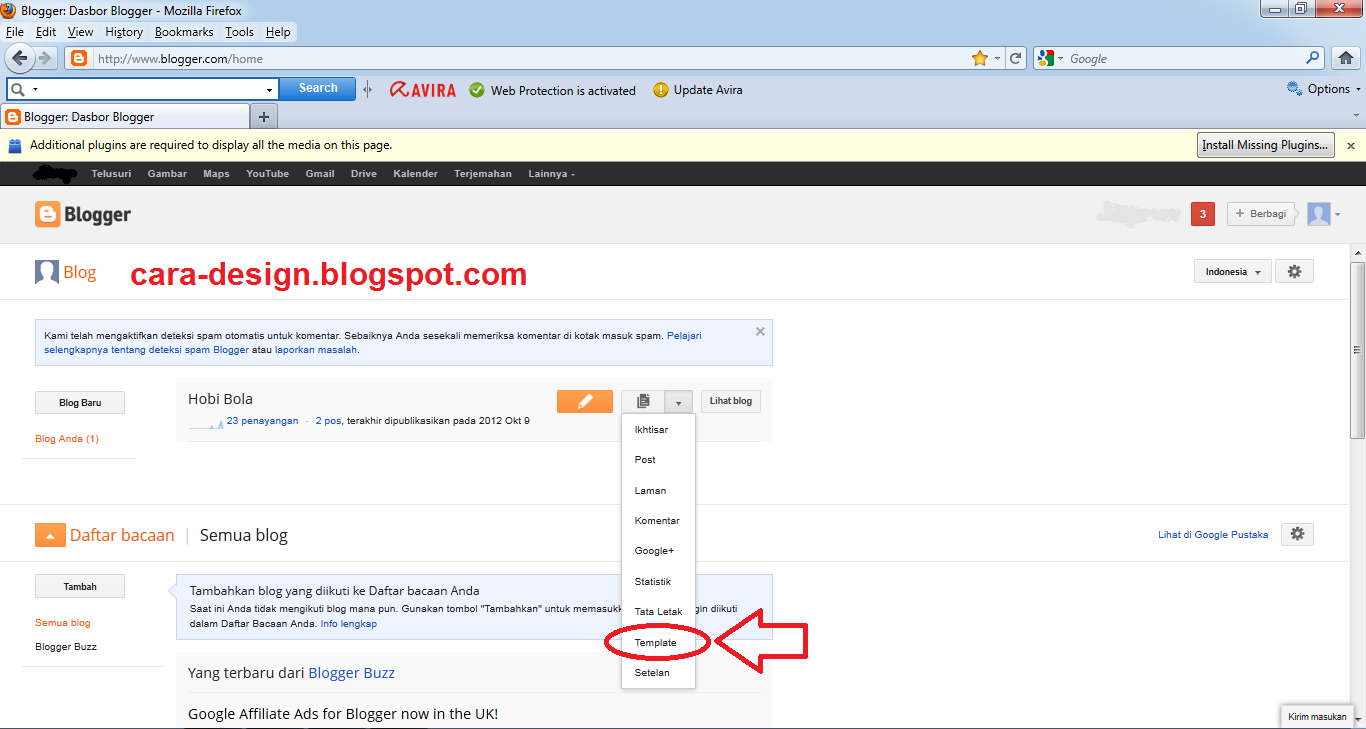This screenshot has width=1366, height=729.
Task: Click the Google search magnifier icon
Action: pos(1313,58)
